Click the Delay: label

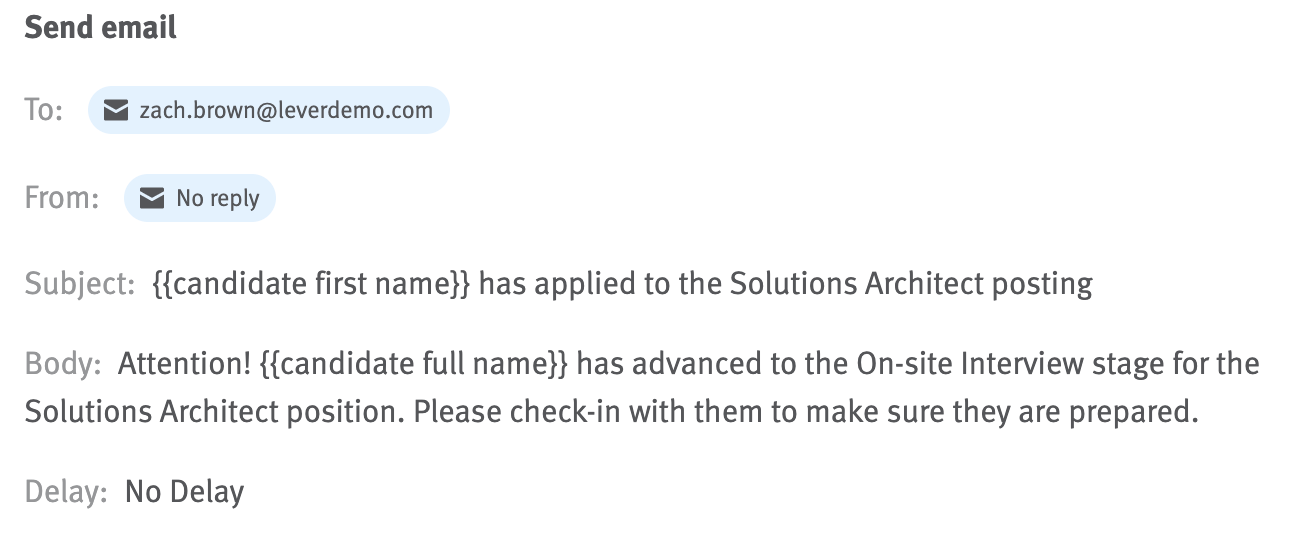click(66, 492)
